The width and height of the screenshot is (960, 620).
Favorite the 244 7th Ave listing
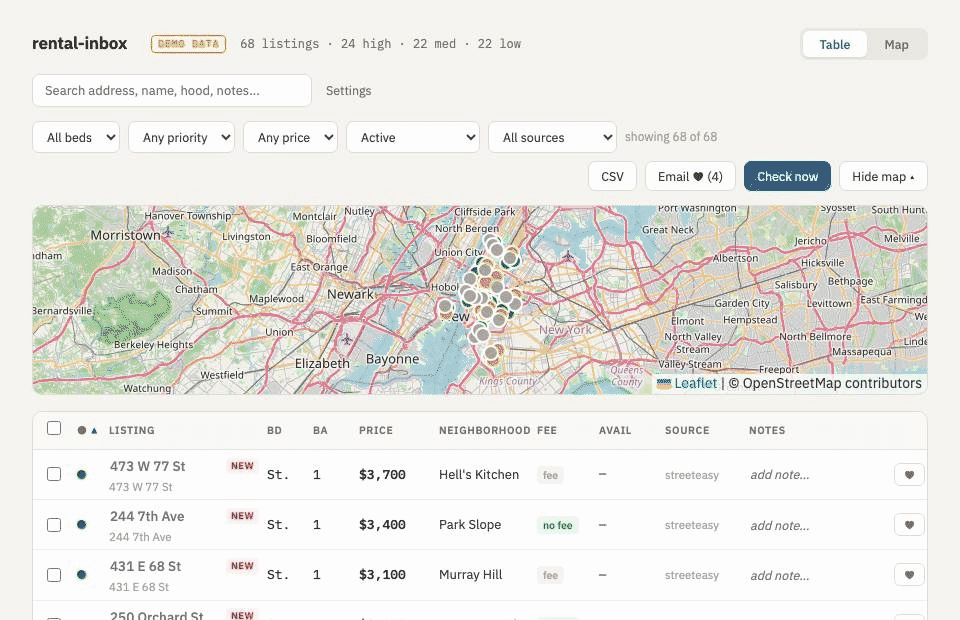(x=909, y=525)
